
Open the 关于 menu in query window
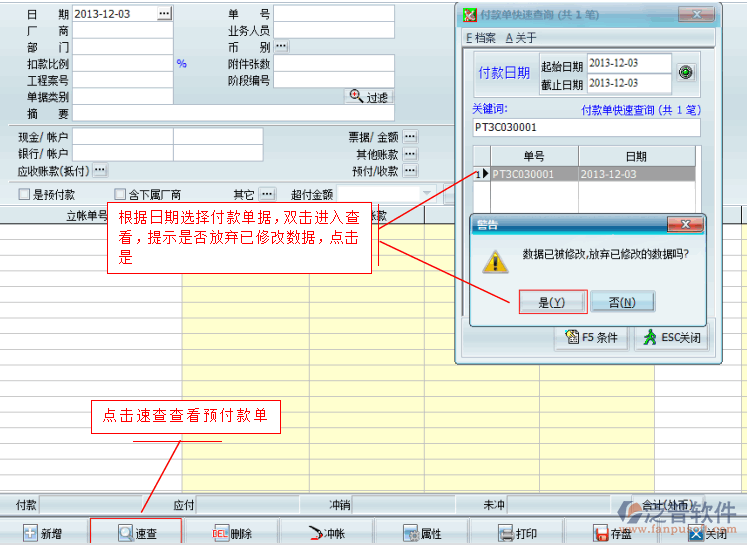click(521, 37)
